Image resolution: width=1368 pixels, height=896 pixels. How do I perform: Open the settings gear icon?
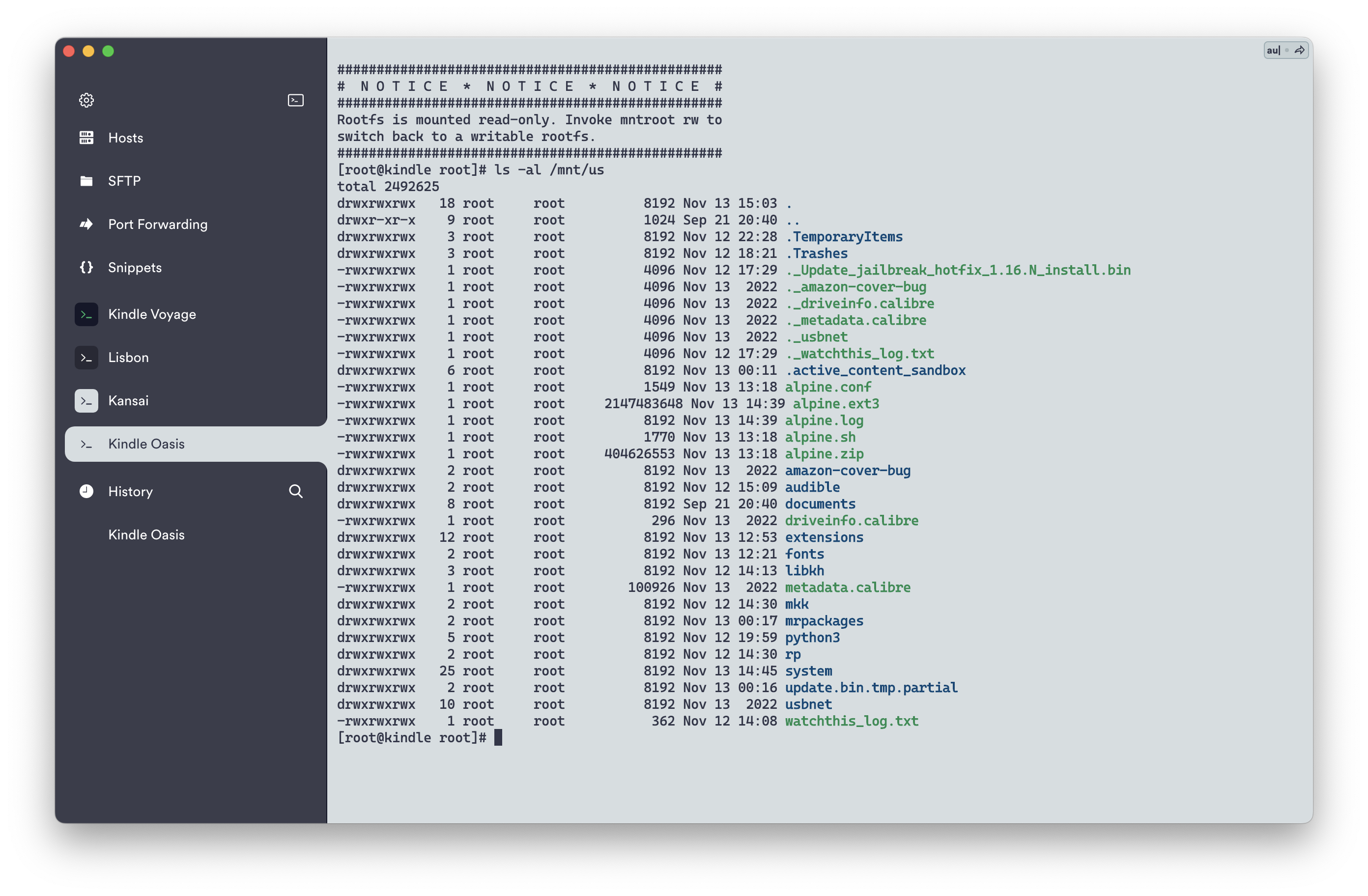[86, 100]
